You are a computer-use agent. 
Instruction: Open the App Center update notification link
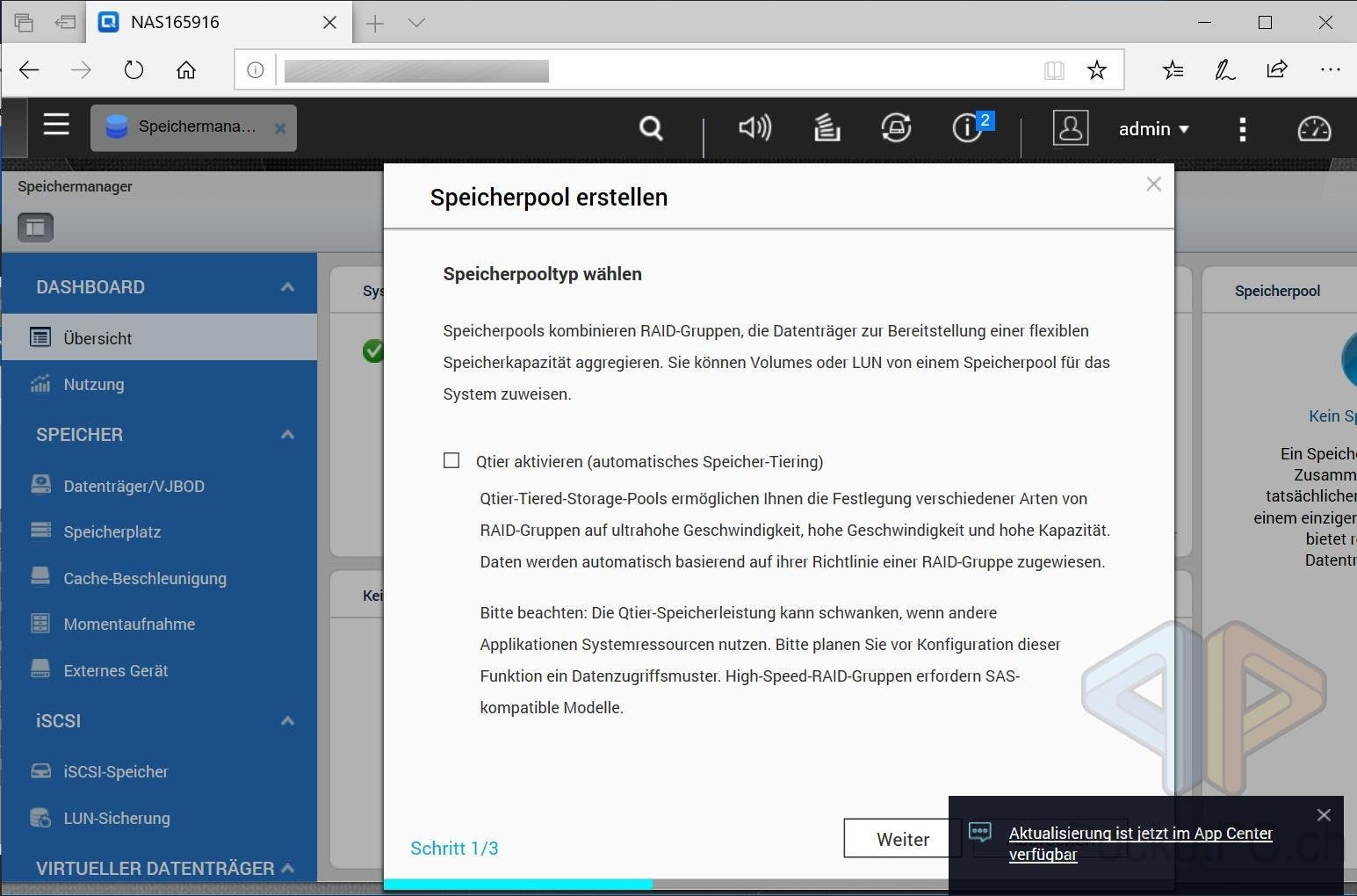(1139, 843)
